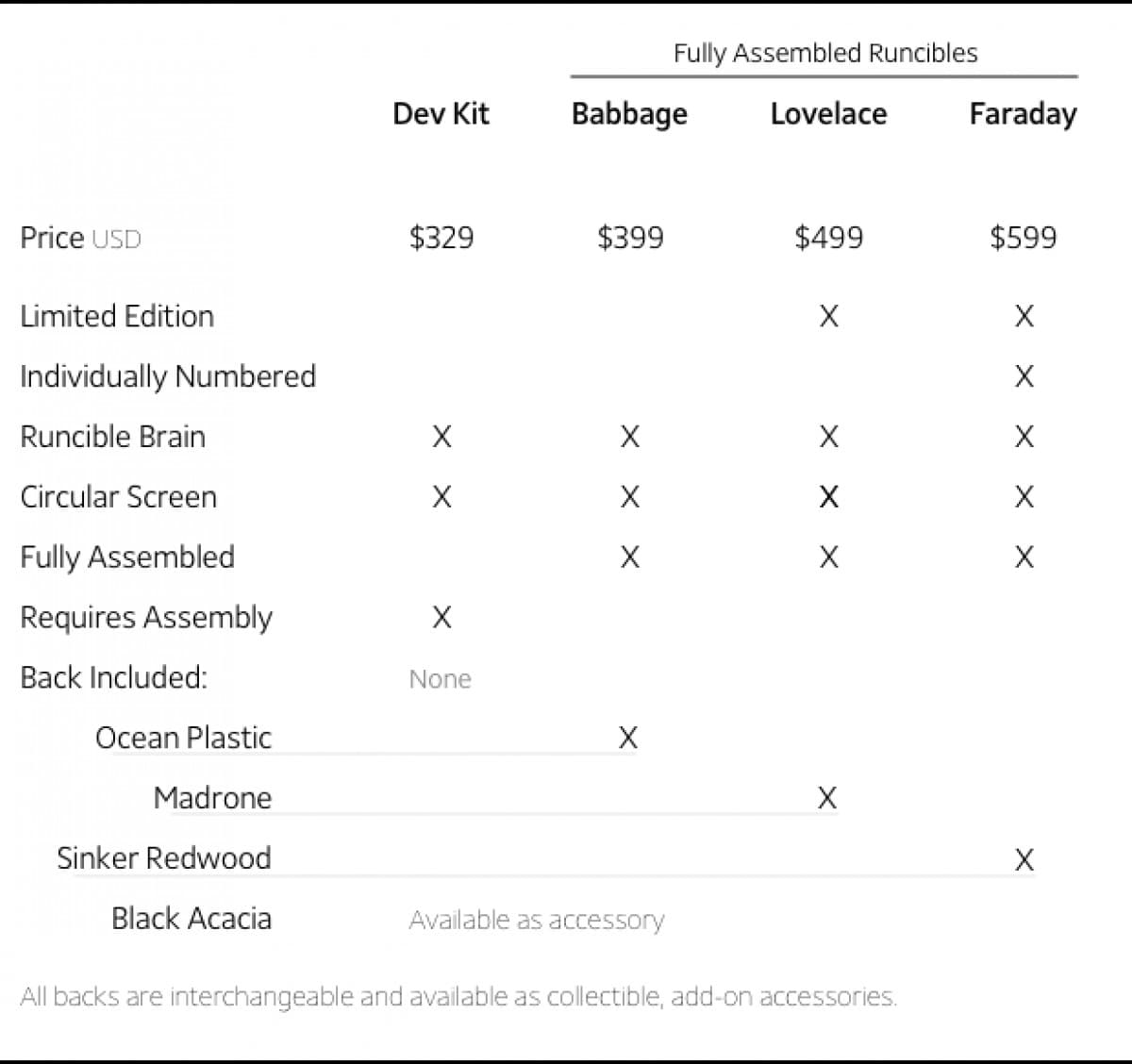Click the interchangeable backs footnote text
The width and height of the screenshot is (1132, 1064).
[x=458, y=997]
